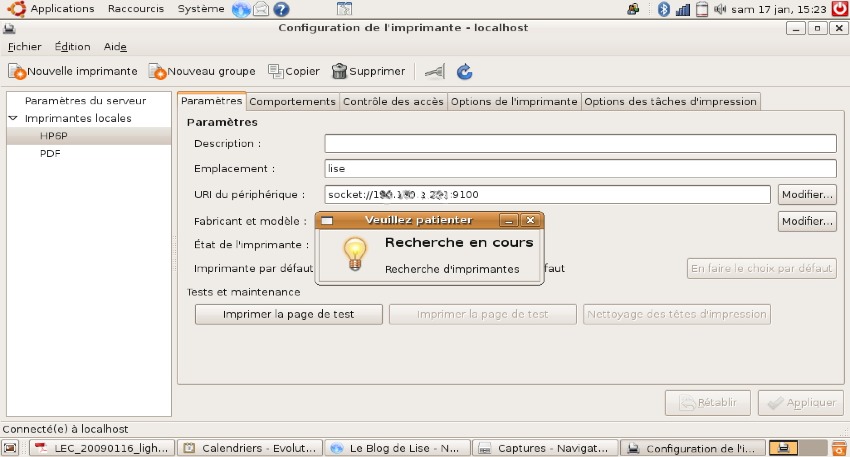850x457 pixels.
Task: Click the Supprimer trash icon
Action: click(x=340, y=71)
